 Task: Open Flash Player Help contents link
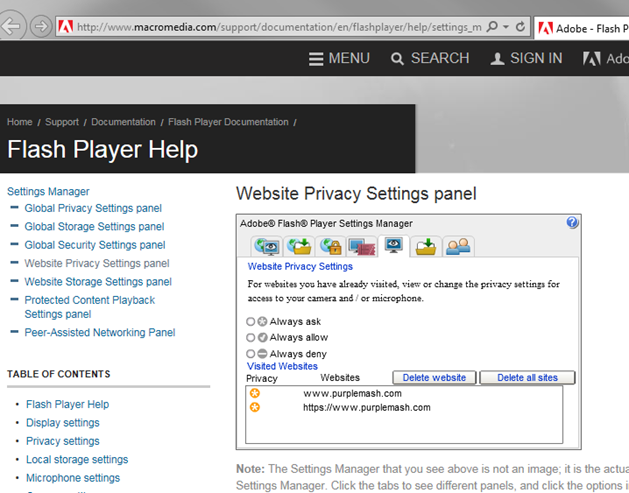pyautogui.click(x=67, y=404)
